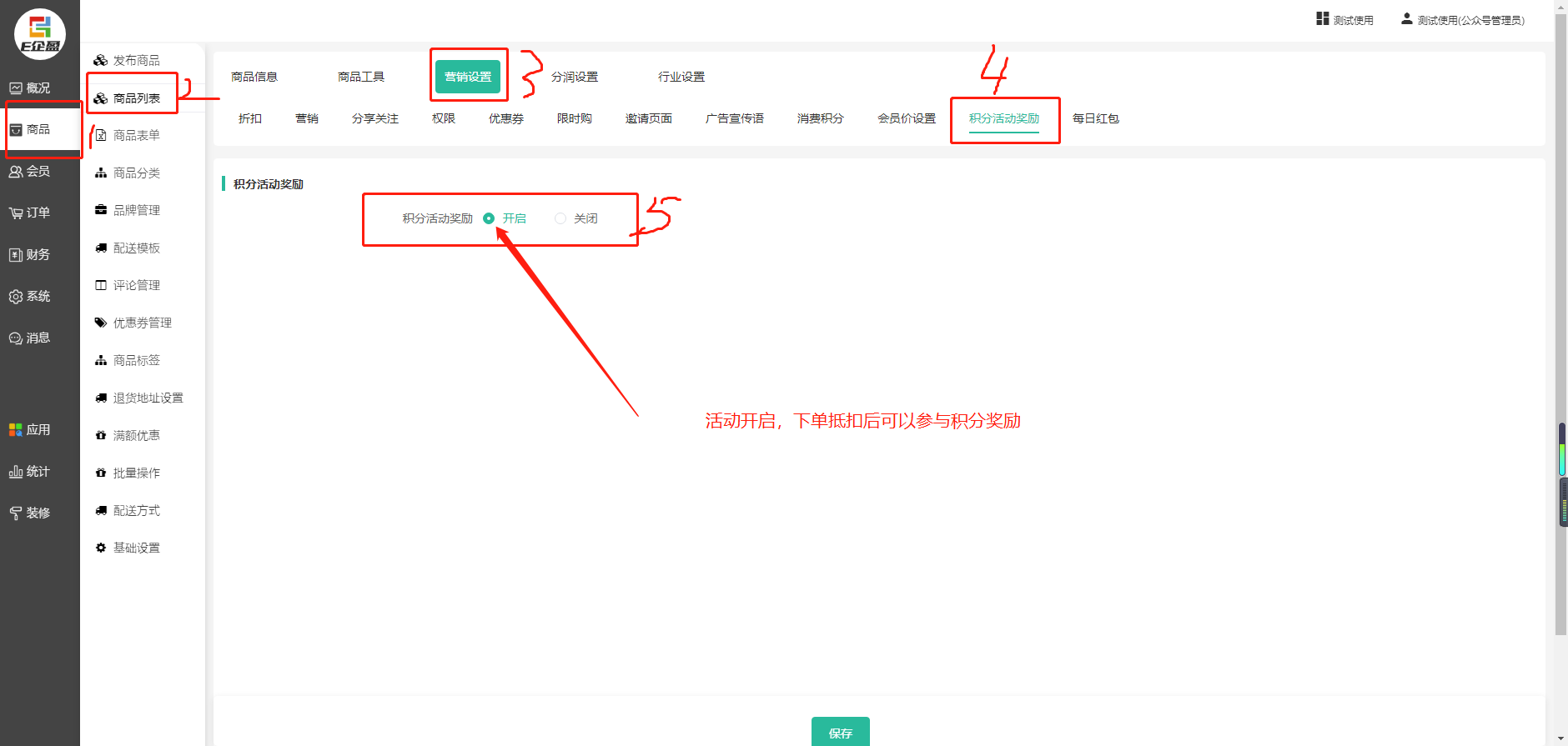Viewport: 1568px width, 746px height.
Task: Click the page vertical scrollbar
Action: point(1560,333)
